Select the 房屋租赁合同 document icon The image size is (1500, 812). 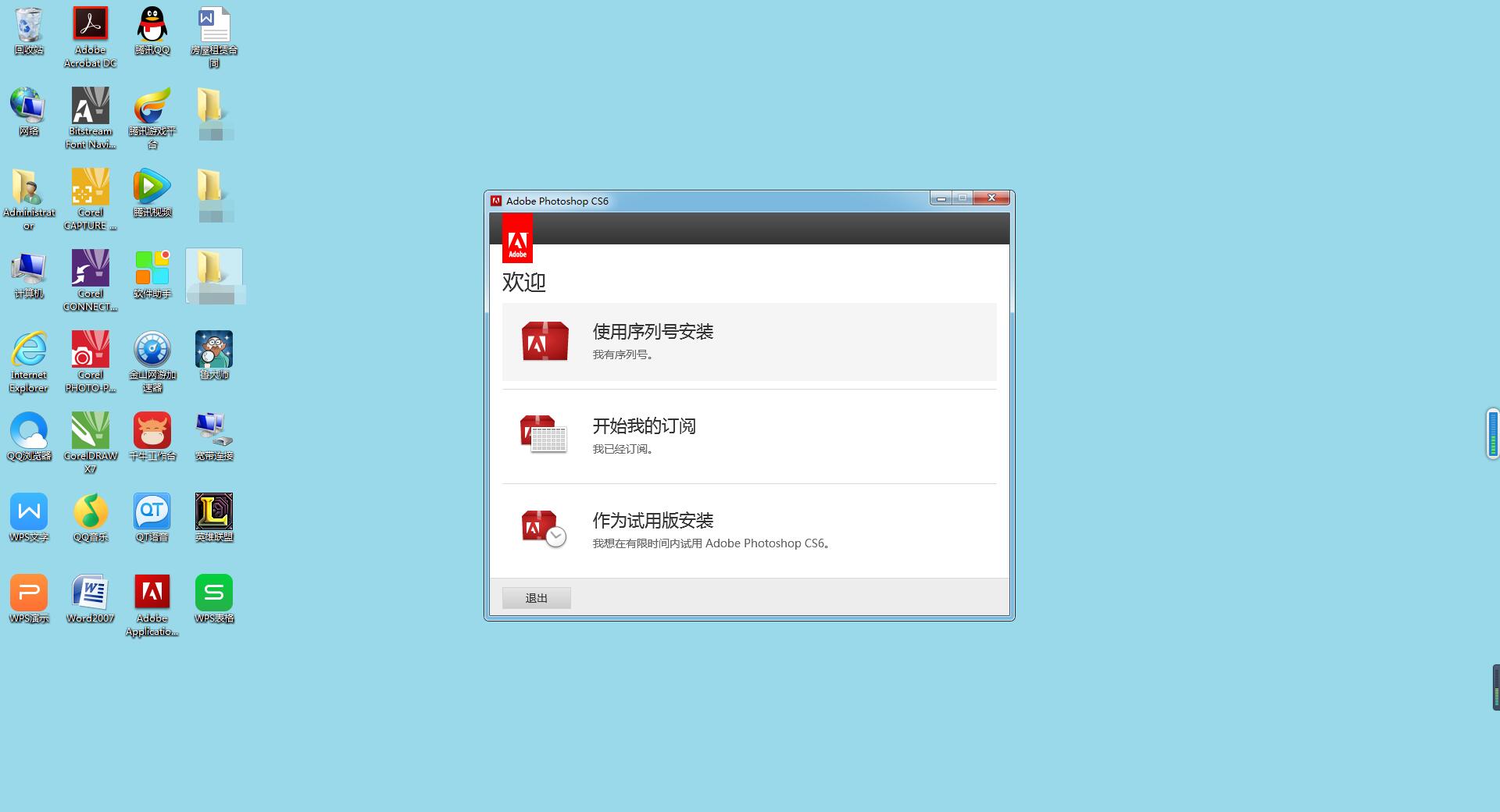pyautogui.click(x=214, y=37)
